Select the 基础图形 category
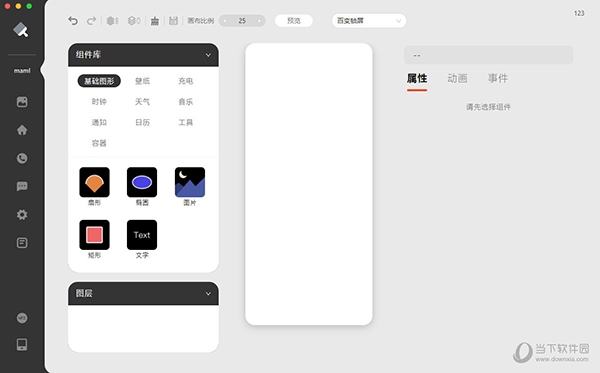This screenshot has width=600, height=373. click(99, 81)
